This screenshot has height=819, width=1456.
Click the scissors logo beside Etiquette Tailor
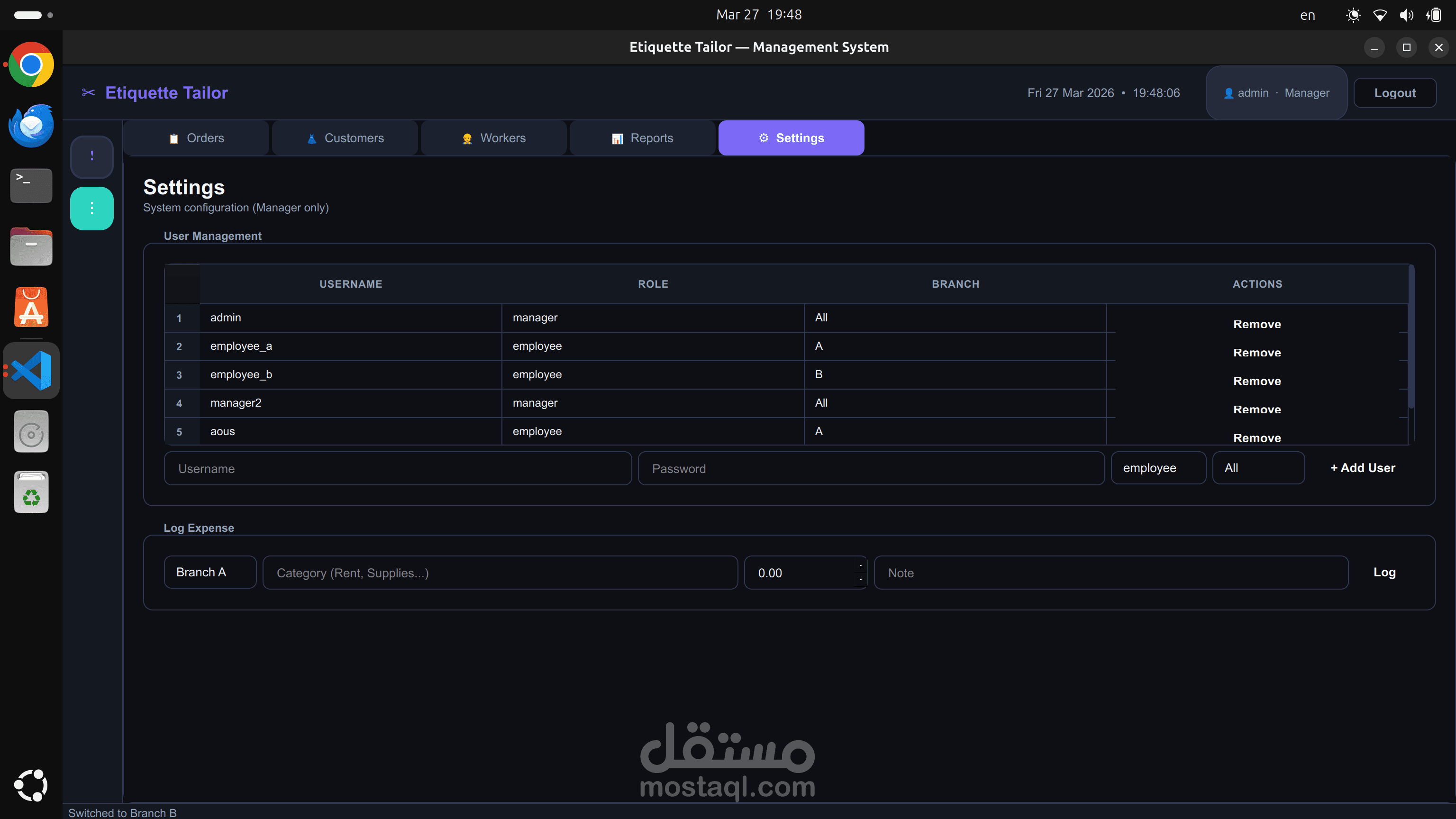click(88, 92)
